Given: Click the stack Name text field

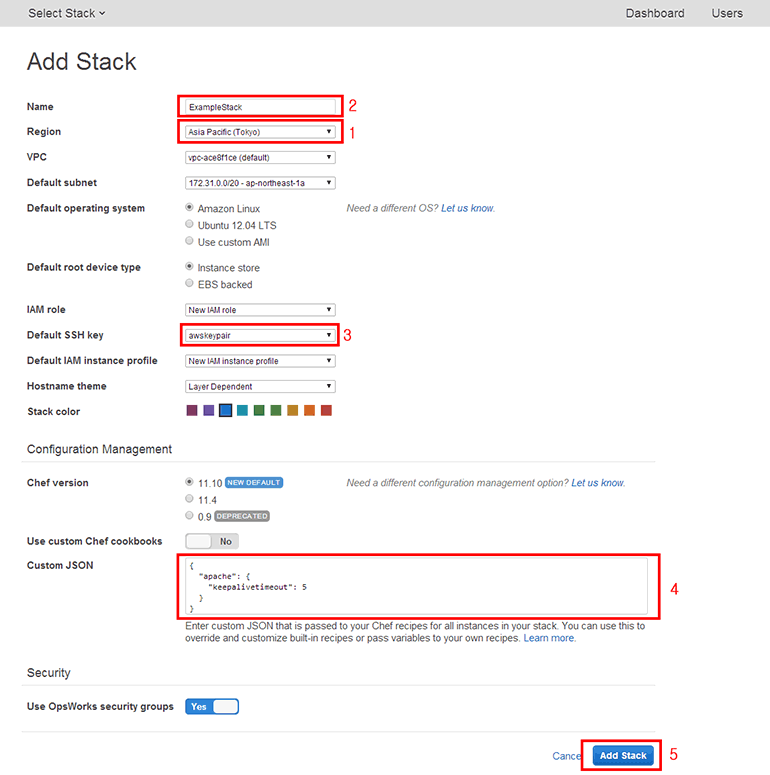Looking at the screenshot, I should 260,106.
